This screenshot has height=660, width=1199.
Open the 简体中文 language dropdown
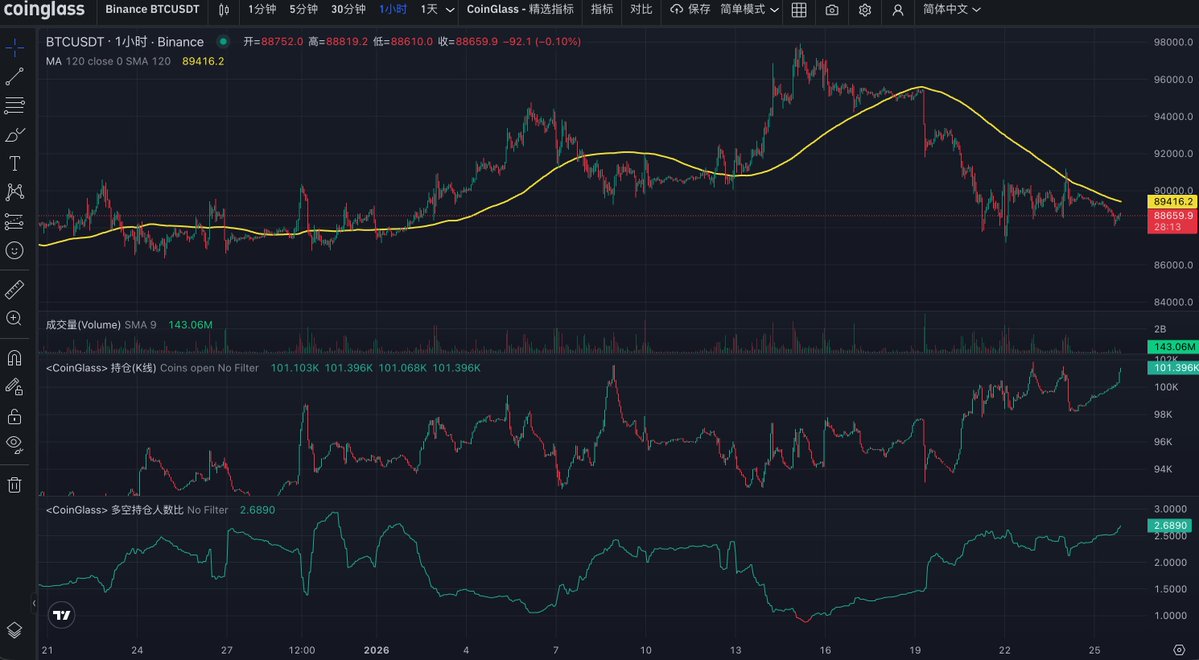coord(951,10)
